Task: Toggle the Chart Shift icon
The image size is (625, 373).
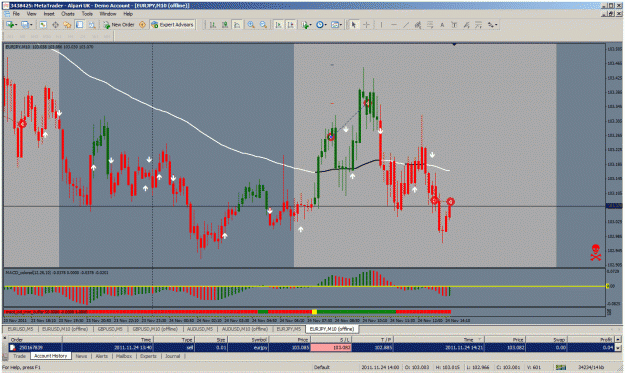Action: pos(291,25)
